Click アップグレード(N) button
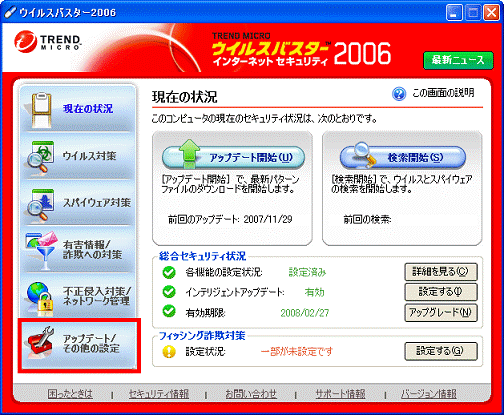Viewport: 504px width, 415px height. point(441,313)
